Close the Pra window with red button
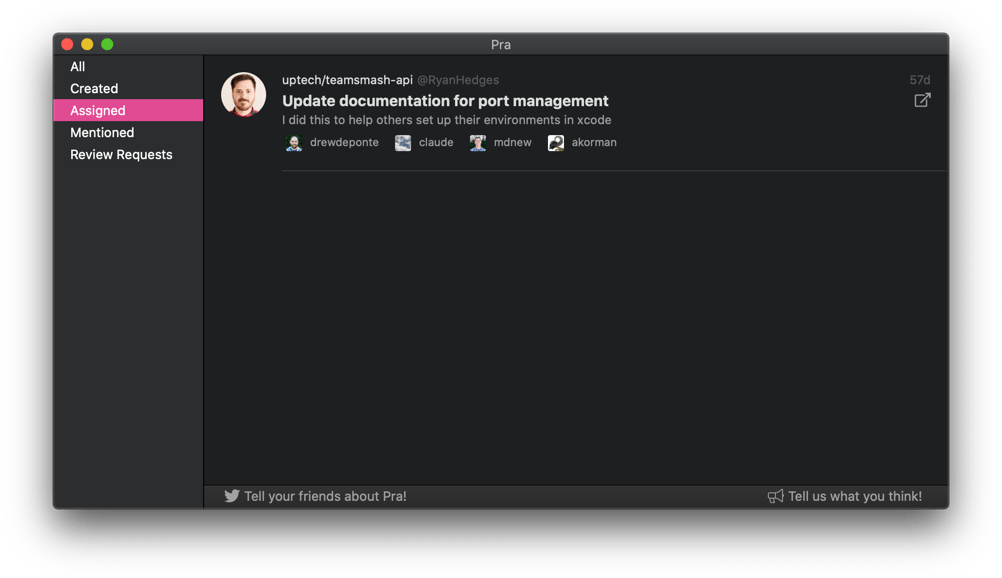 click(x=67, y=44)
